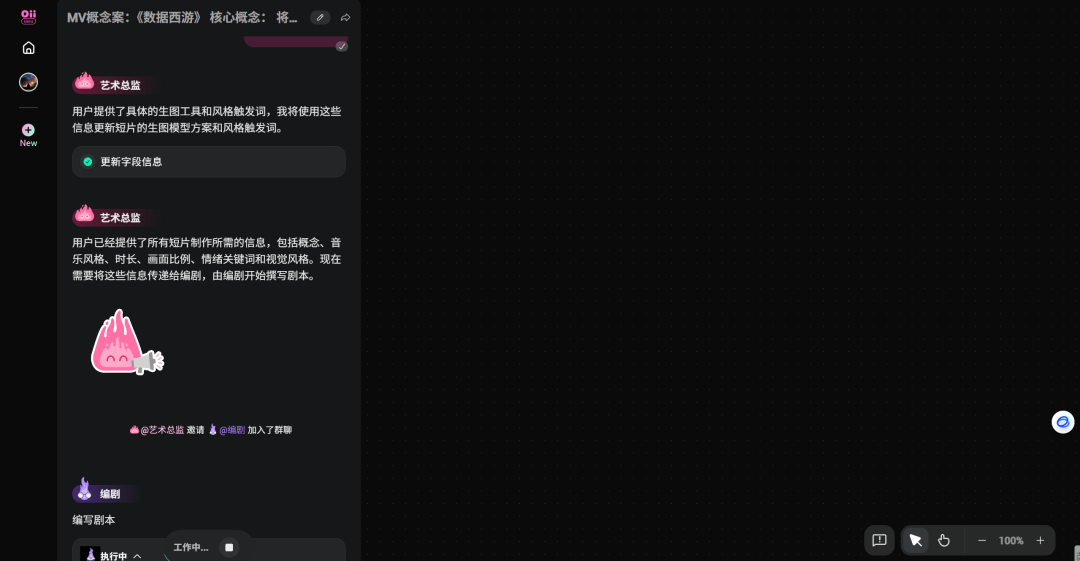The image size is (1080, 561).
Task: Click the 编写剧本 text
Action: pyautogui.click(x=94, y=520)
